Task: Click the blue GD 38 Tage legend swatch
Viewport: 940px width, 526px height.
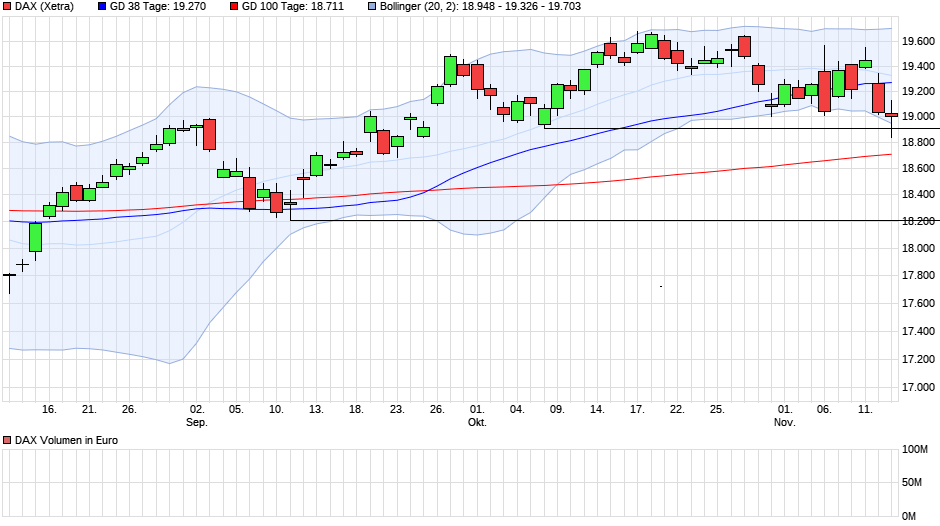Action: click(x=102, y=7)
